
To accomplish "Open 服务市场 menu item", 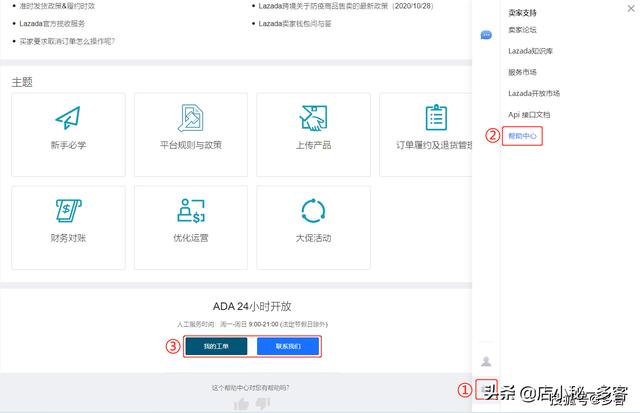I will click(x=522, y=72).
